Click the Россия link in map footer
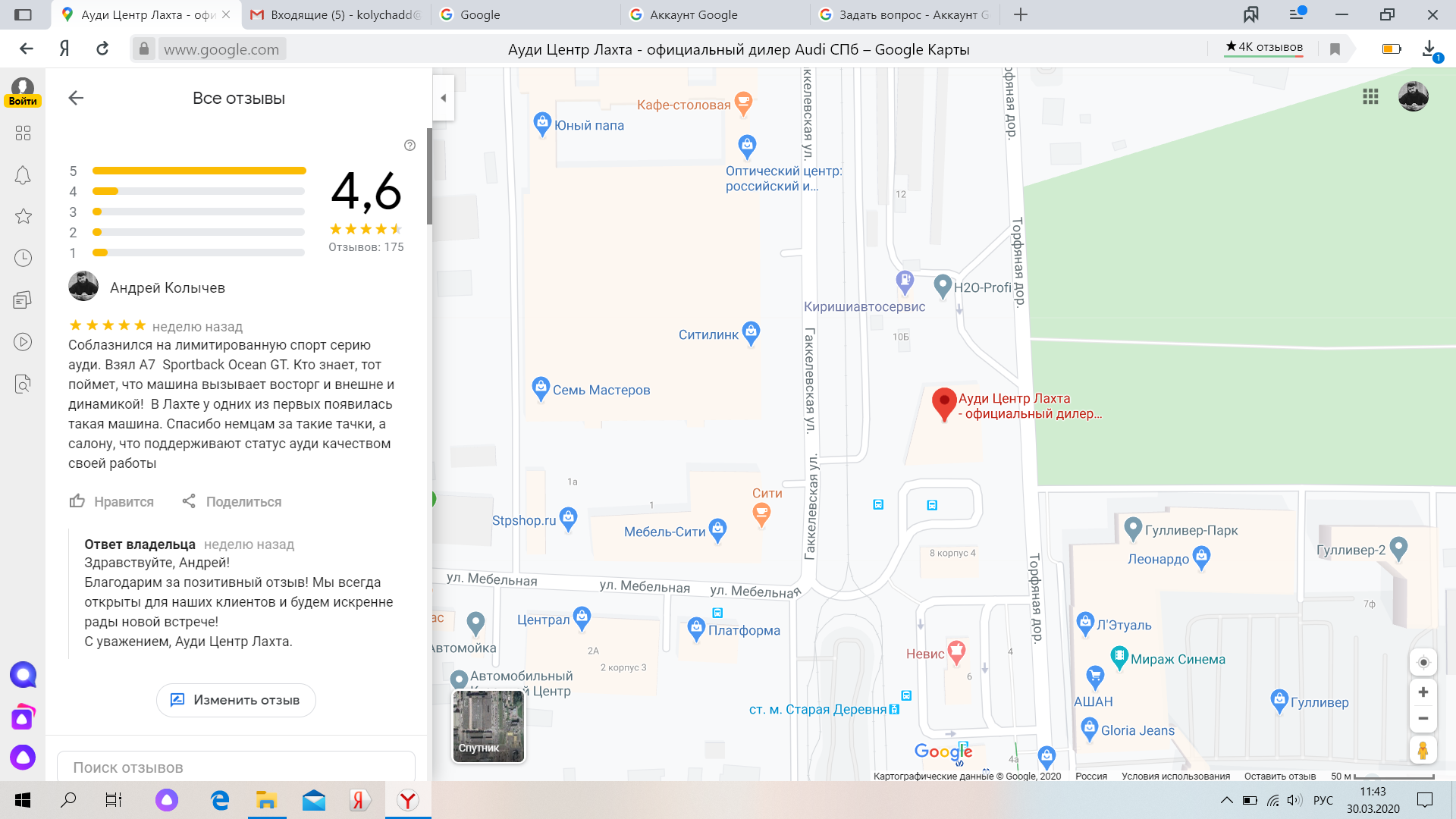 1091,776
